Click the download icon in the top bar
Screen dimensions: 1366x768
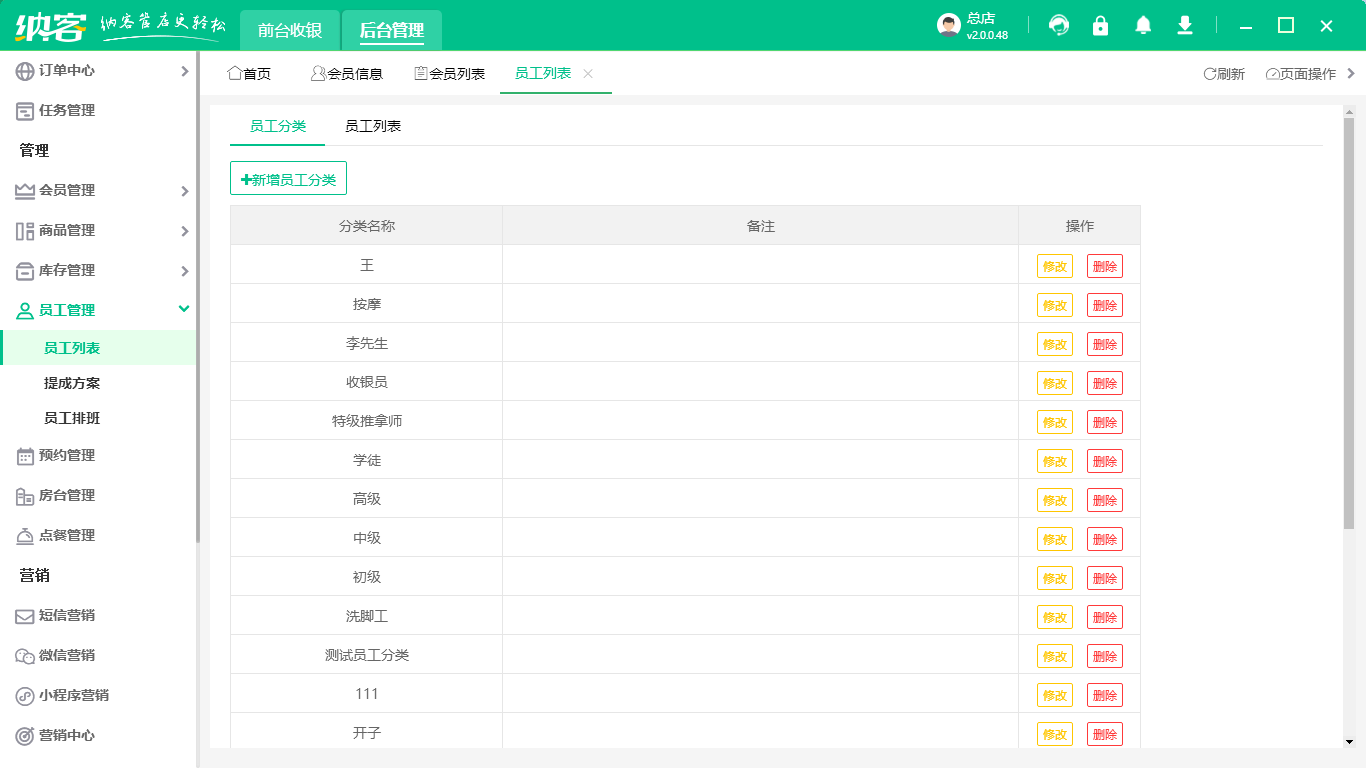tap(1185, 25)
